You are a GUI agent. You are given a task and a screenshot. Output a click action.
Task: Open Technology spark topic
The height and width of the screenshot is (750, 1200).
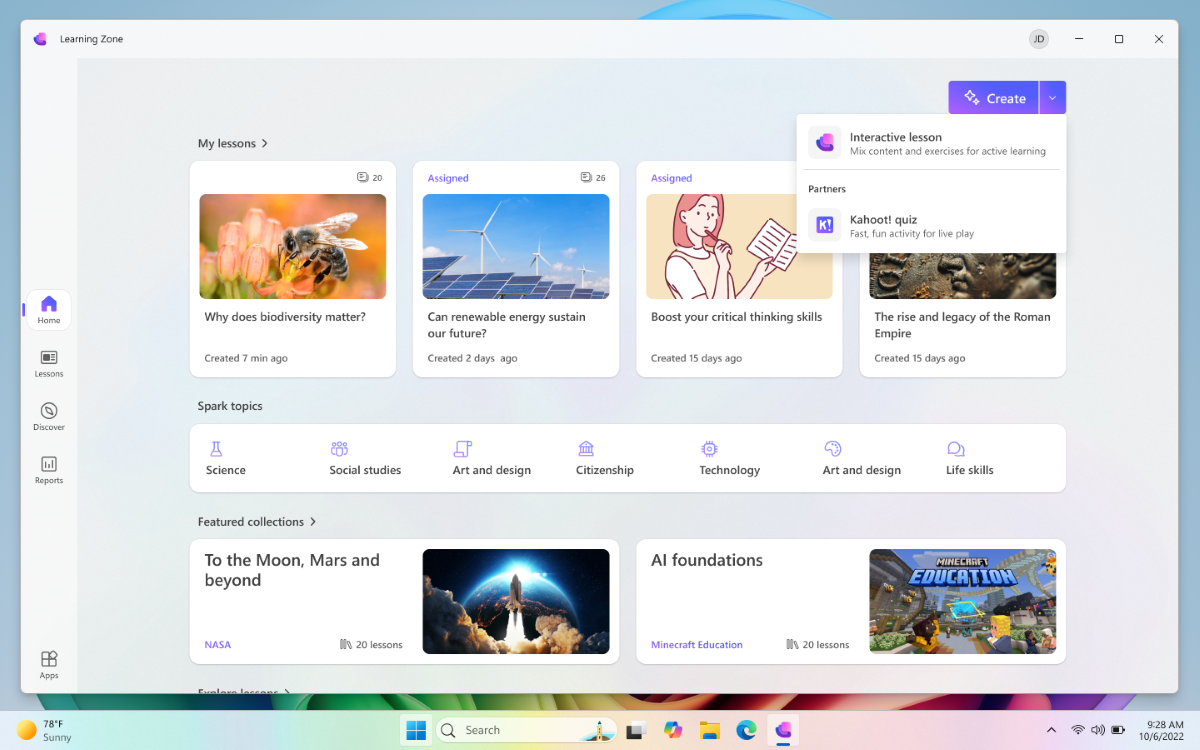click(730, 458)
